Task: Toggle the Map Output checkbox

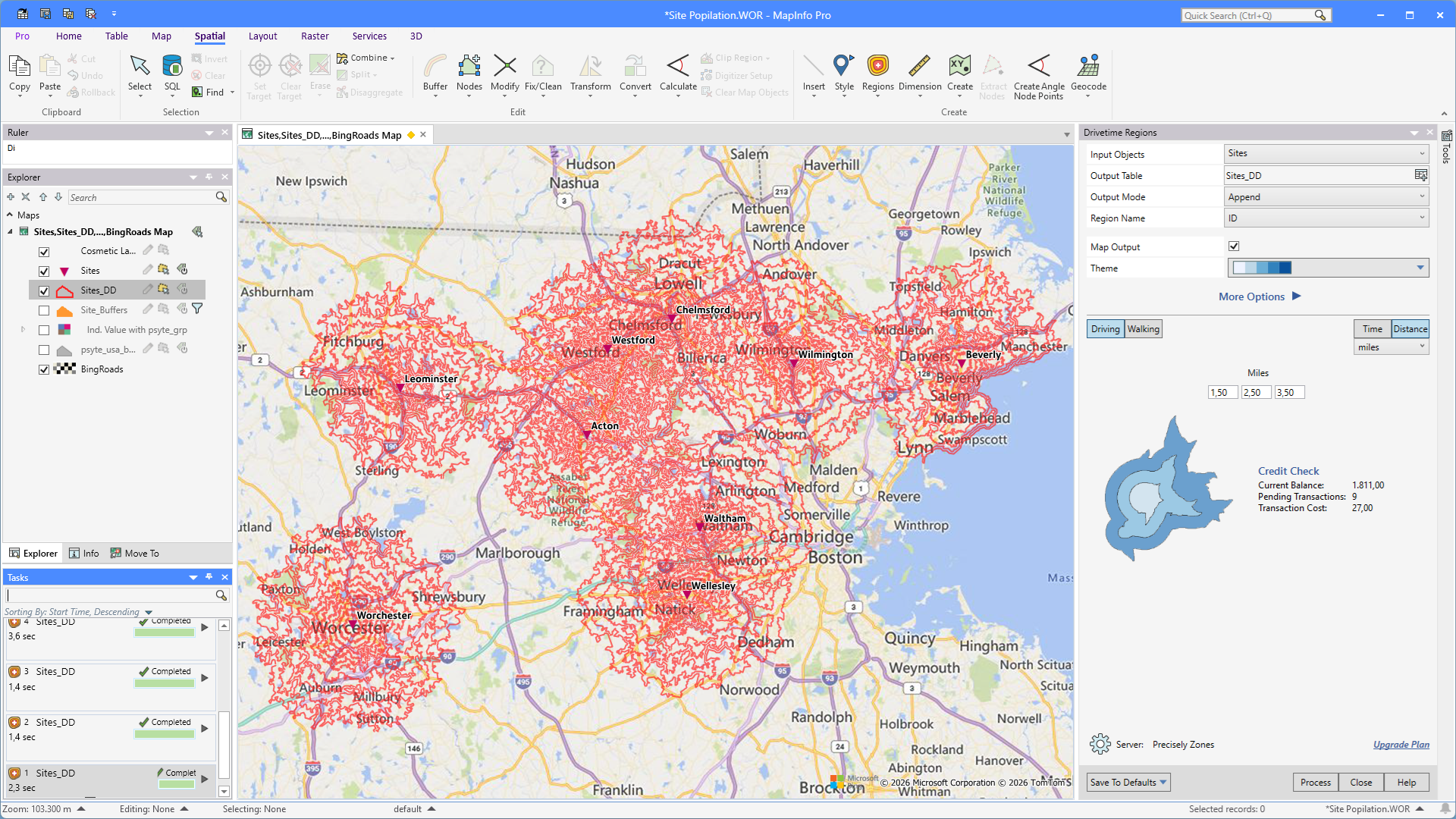Action: 1234,246
